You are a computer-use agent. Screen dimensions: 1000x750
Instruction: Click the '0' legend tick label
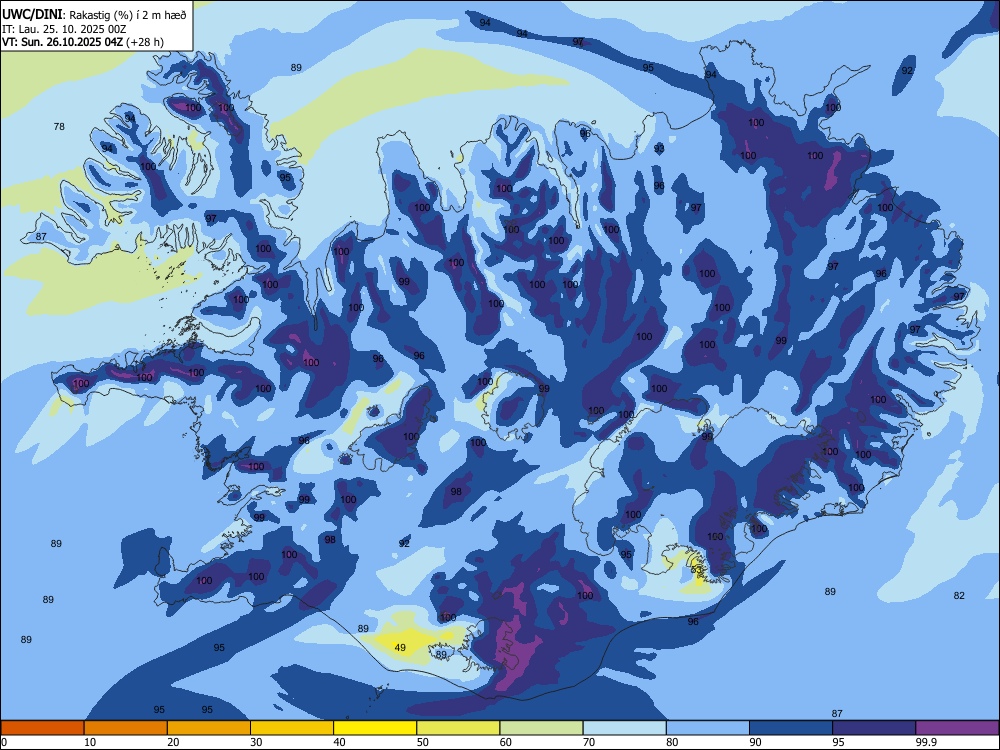4,742
